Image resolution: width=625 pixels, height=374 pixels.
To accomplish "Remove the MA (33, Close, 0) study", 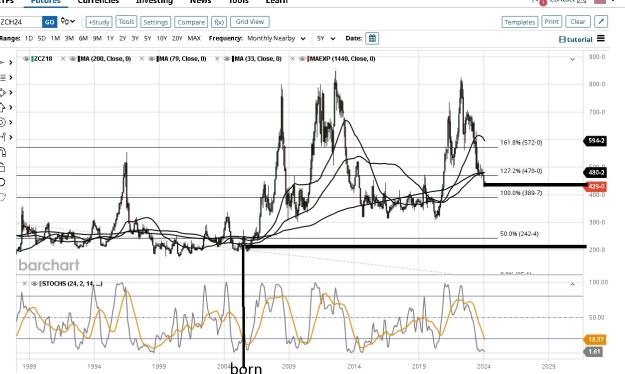I will [217, 59].
